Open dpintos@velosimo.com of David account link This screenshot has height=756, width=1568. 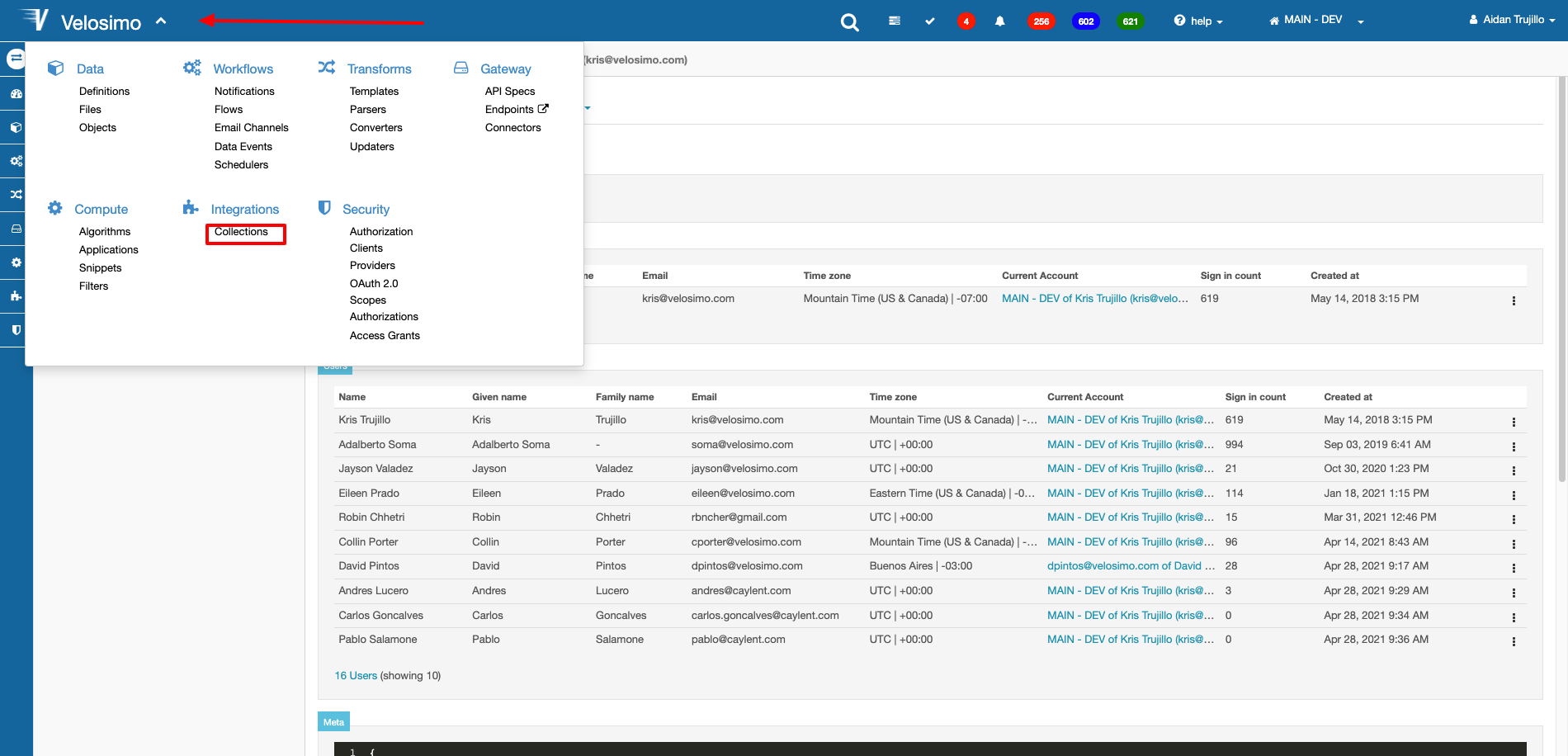tap(1131, 566)
